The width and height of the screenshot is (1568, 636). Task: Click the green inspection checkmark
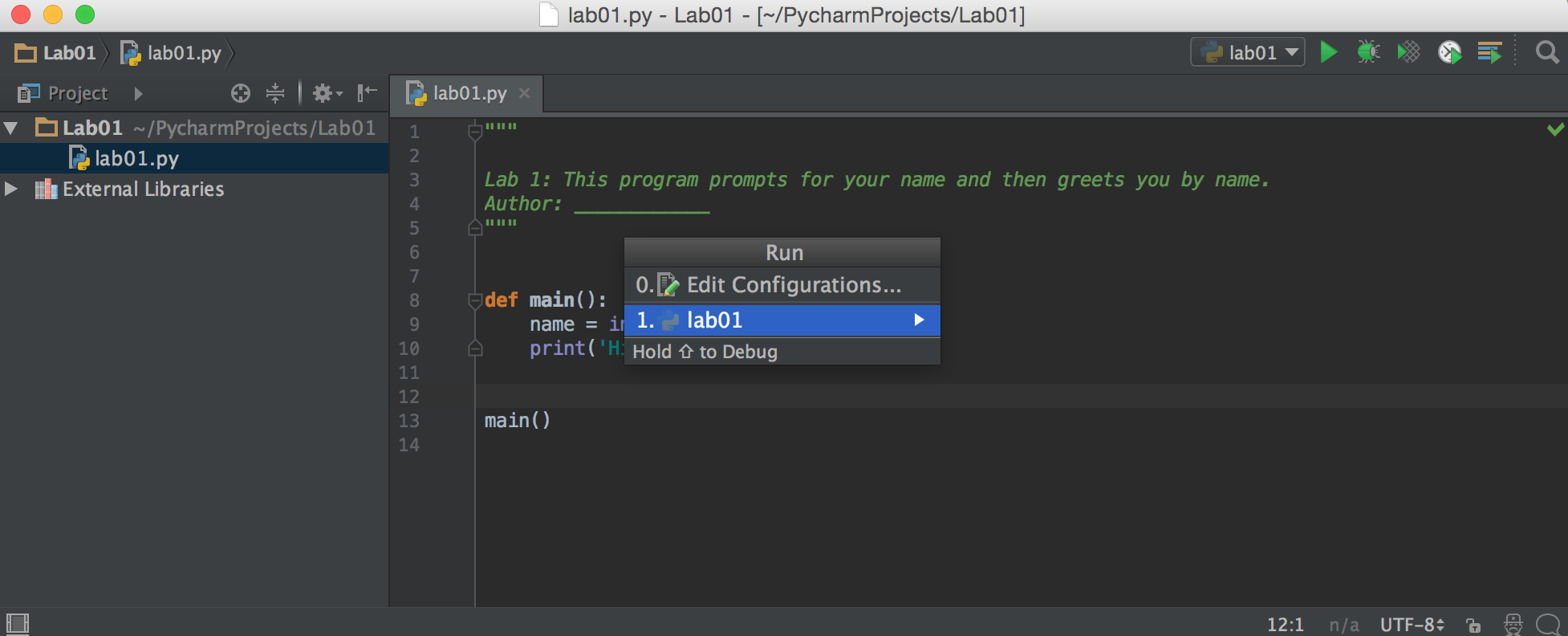click(1555, 129)
